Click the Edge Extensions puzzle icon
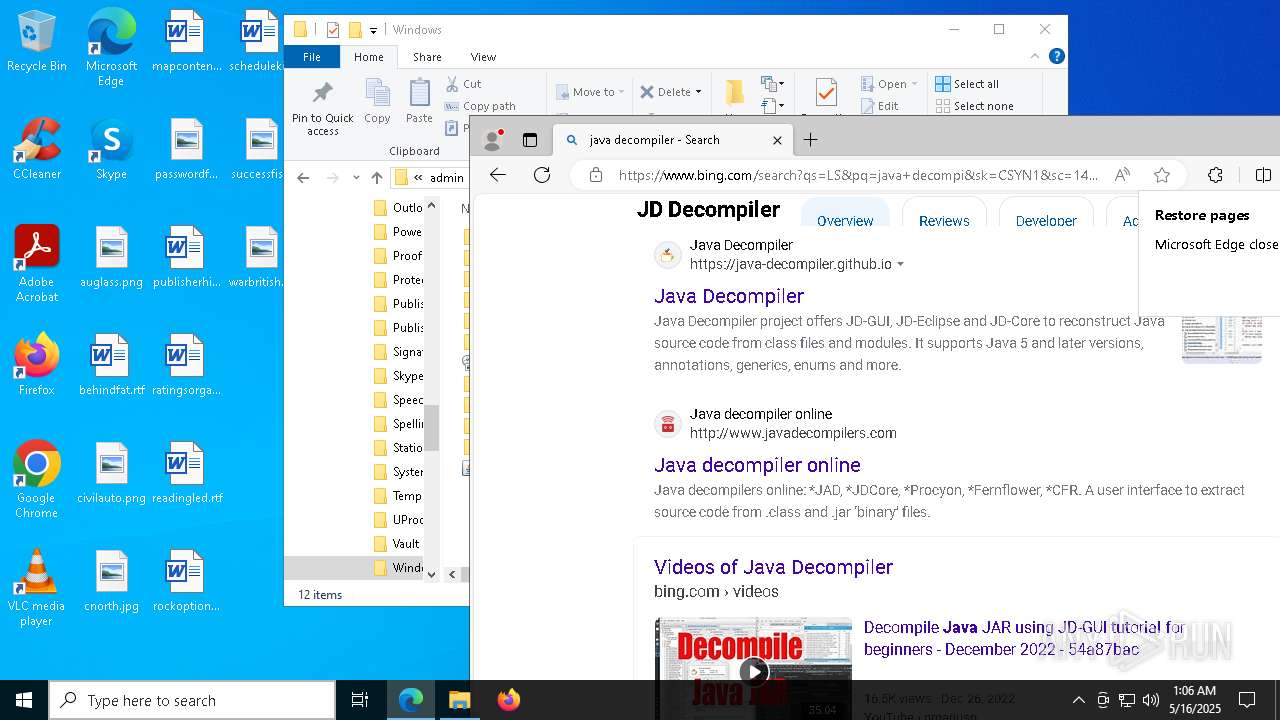Screen dimensions: 1280x720 click(1215, 175)
